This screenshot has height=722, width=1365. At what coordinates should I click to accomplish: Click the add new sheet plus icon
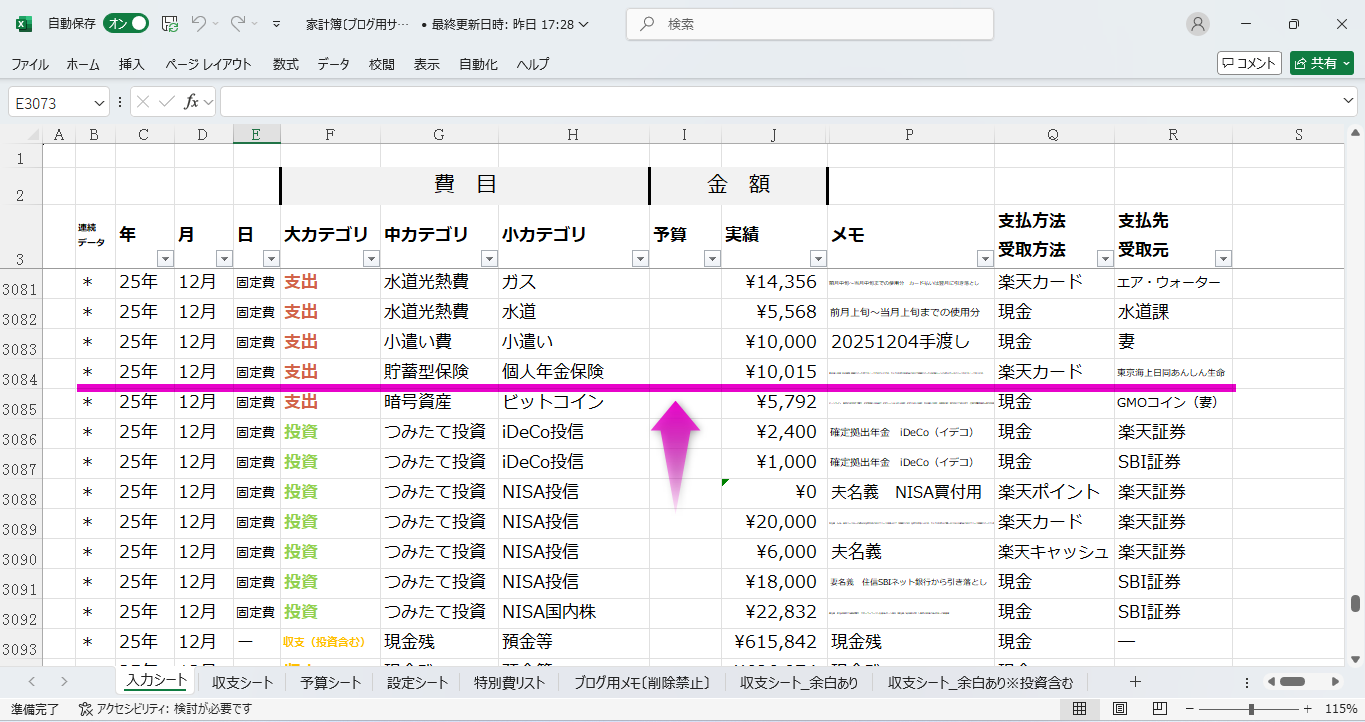pyautogui.click(x=1135, y=682)
